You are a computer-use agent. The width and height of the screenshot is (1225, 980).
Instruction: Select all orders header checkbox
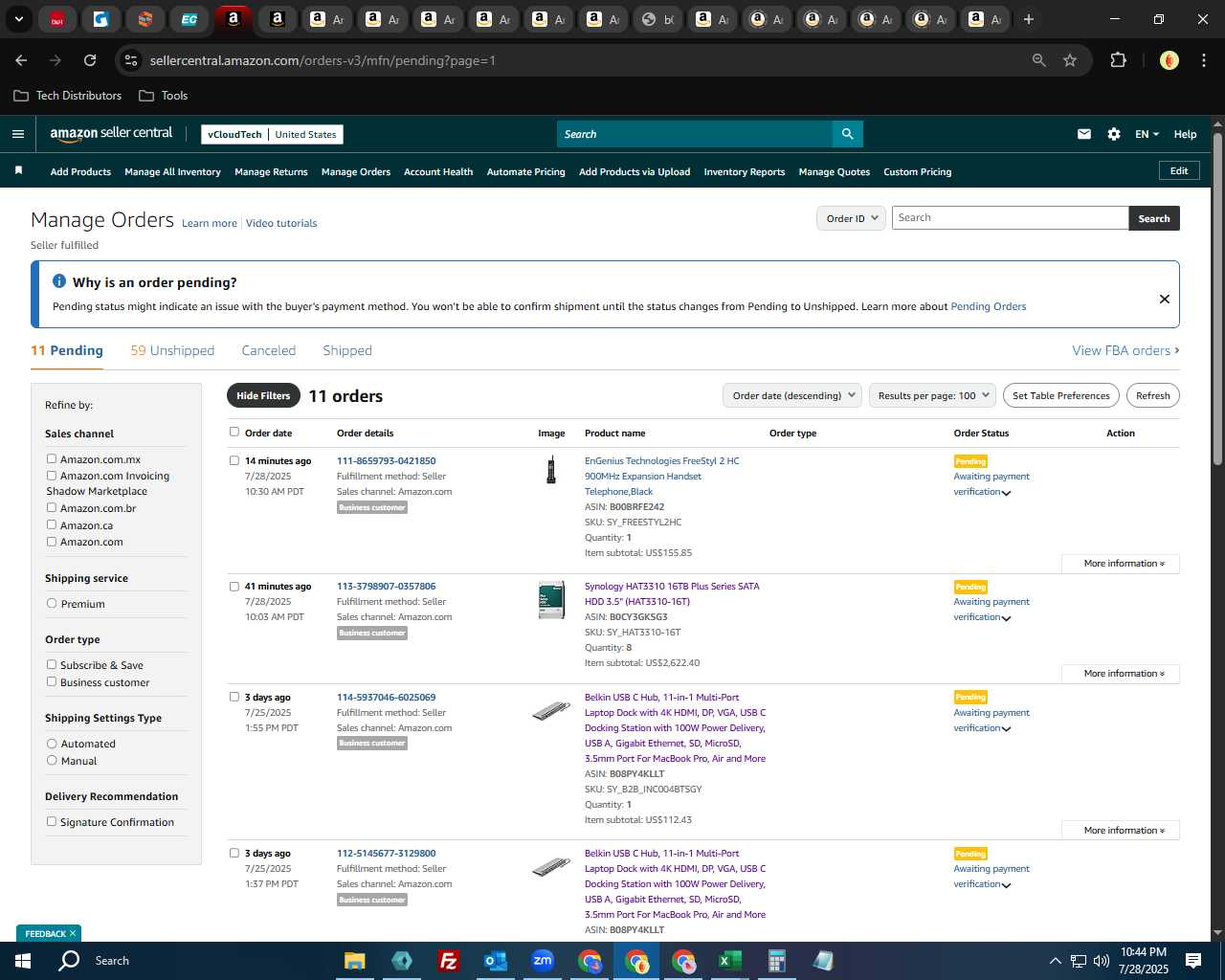point(234,433)
